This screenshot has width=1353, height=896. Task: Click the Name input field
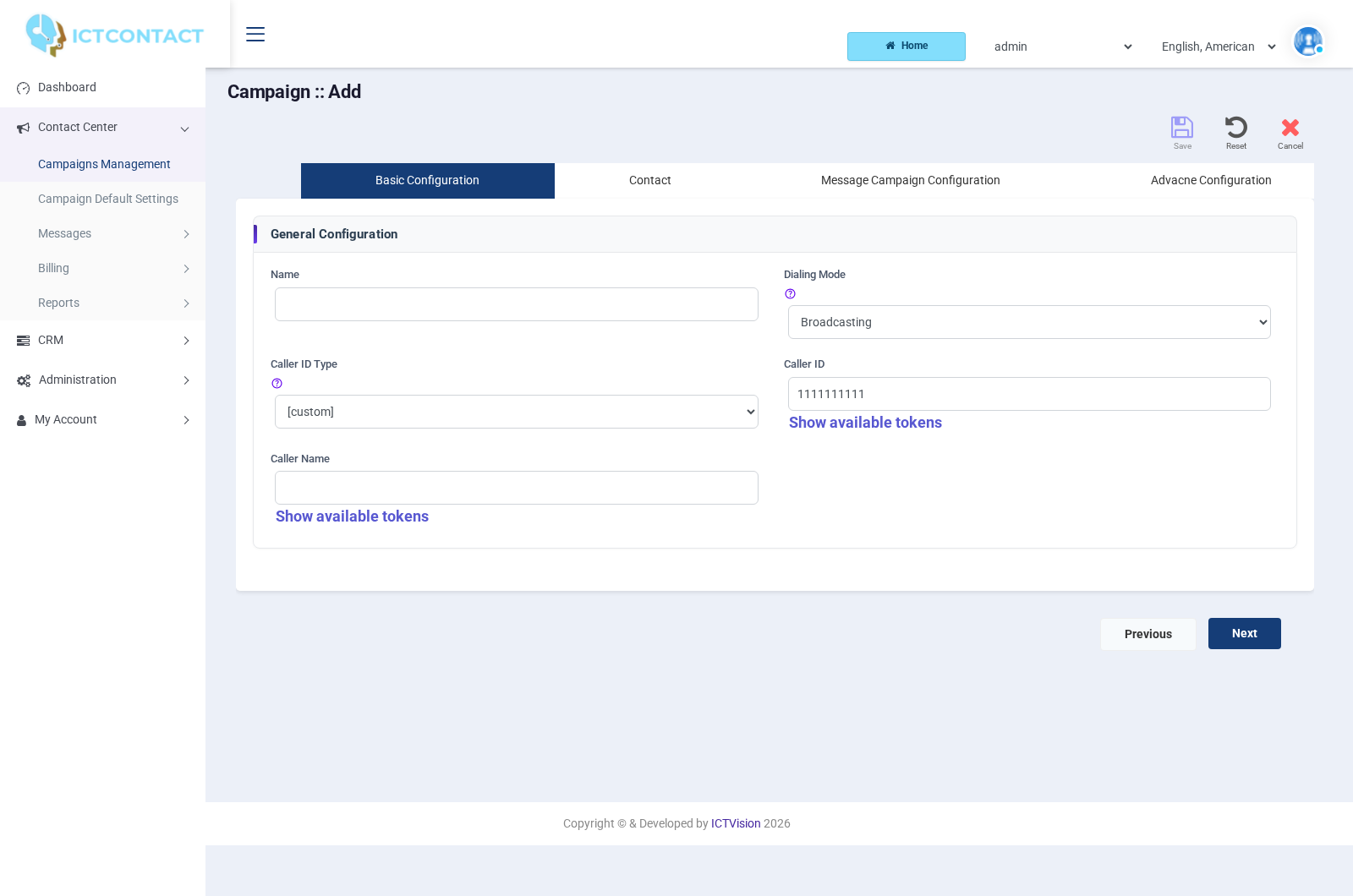point(517,304)
